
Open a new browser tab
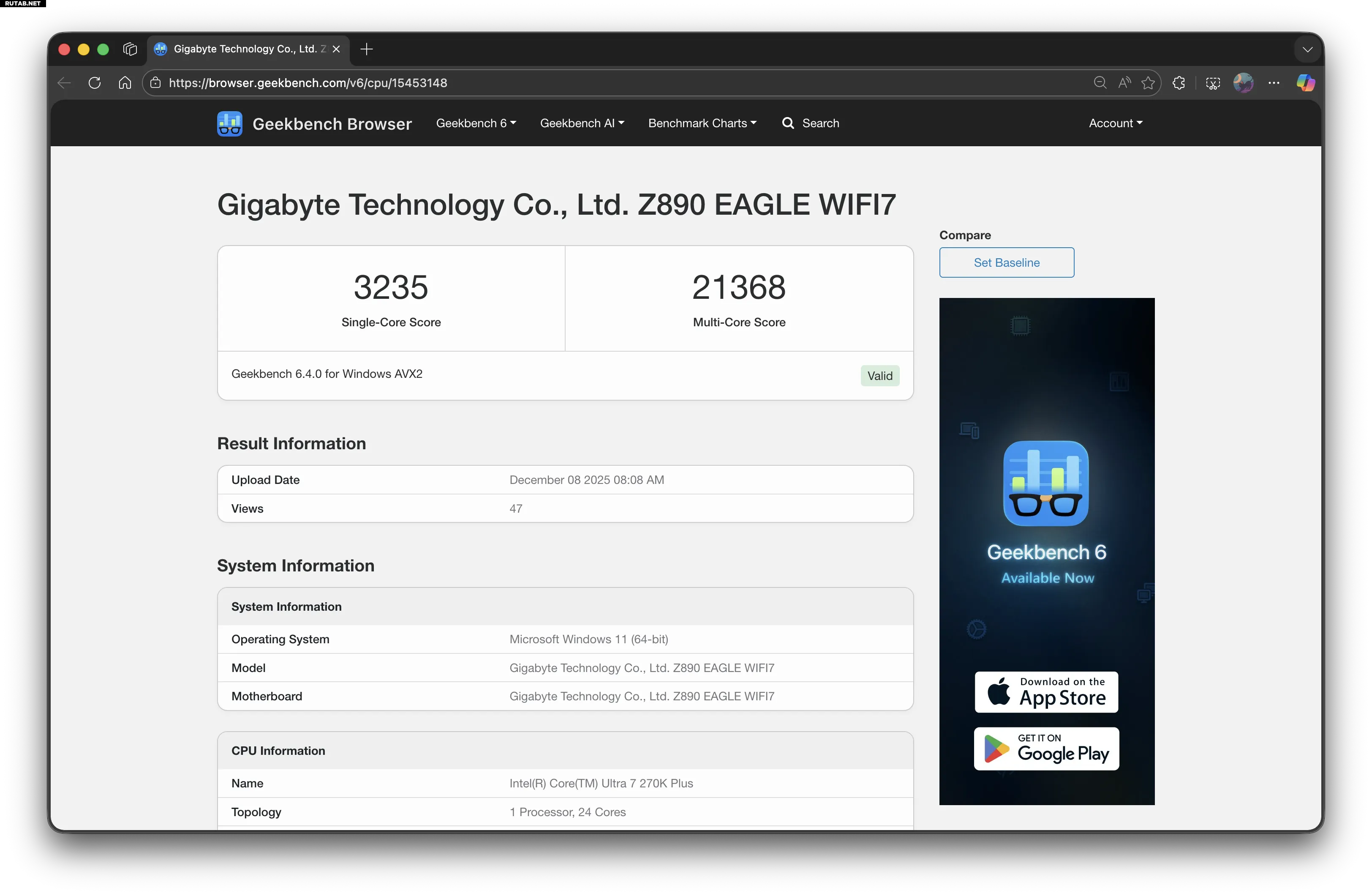(367, 49)
